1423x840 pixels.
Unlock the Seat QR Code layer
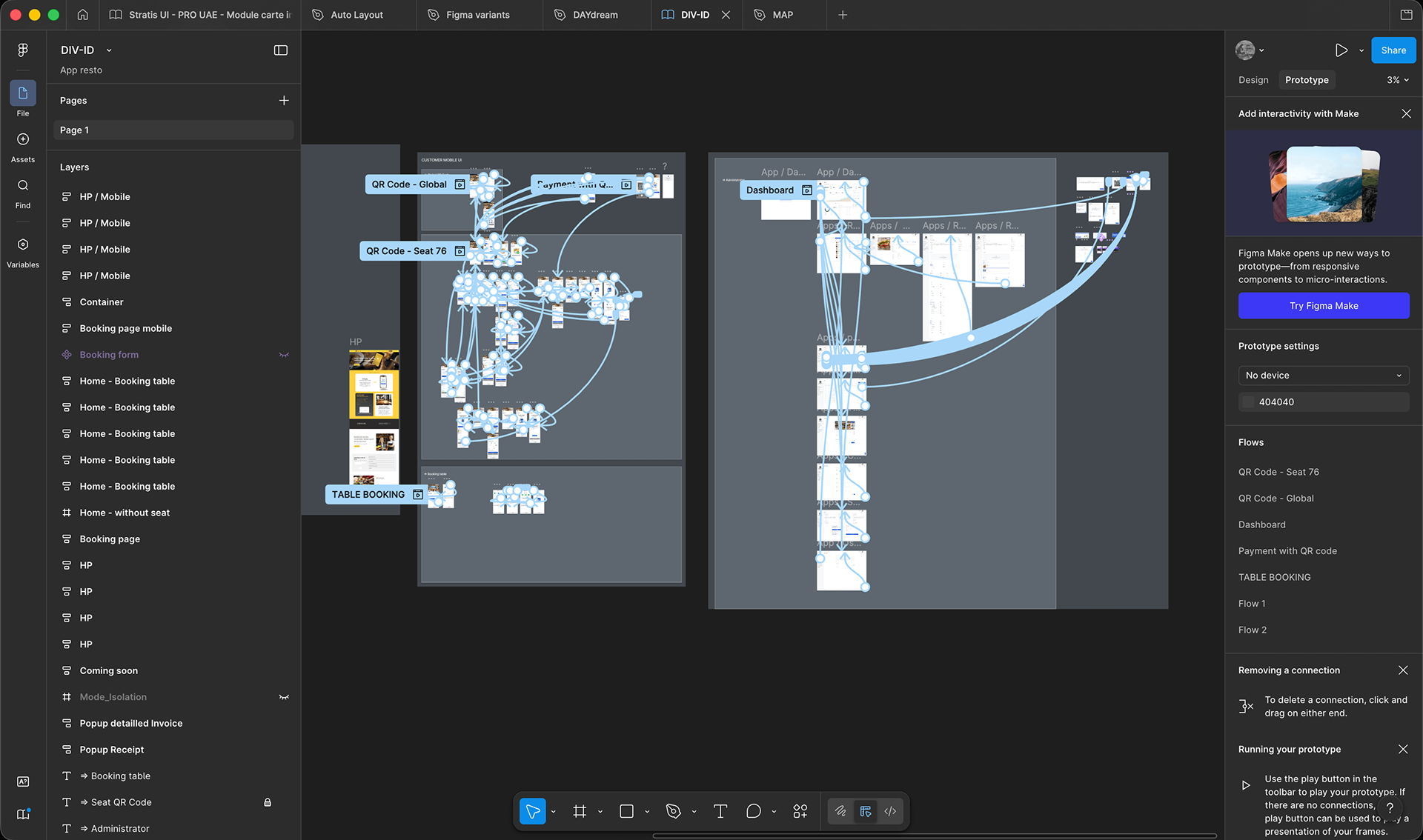(x=268, y=802)
